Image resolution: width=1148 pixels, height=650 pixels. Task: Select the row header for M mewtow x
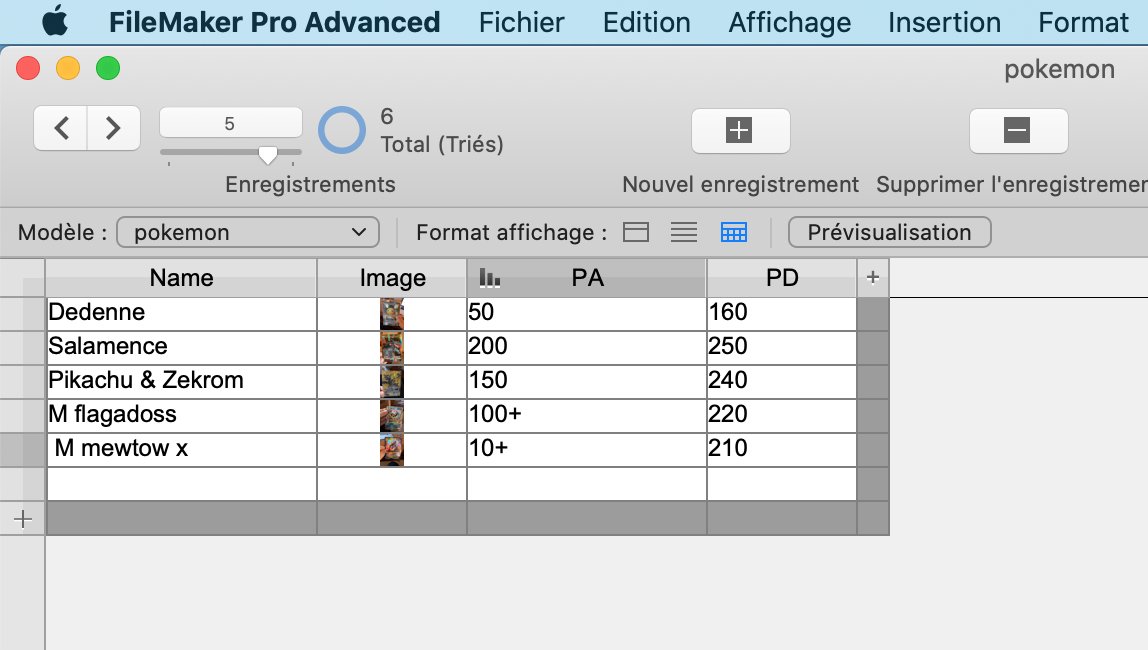(x=23, y=449)
